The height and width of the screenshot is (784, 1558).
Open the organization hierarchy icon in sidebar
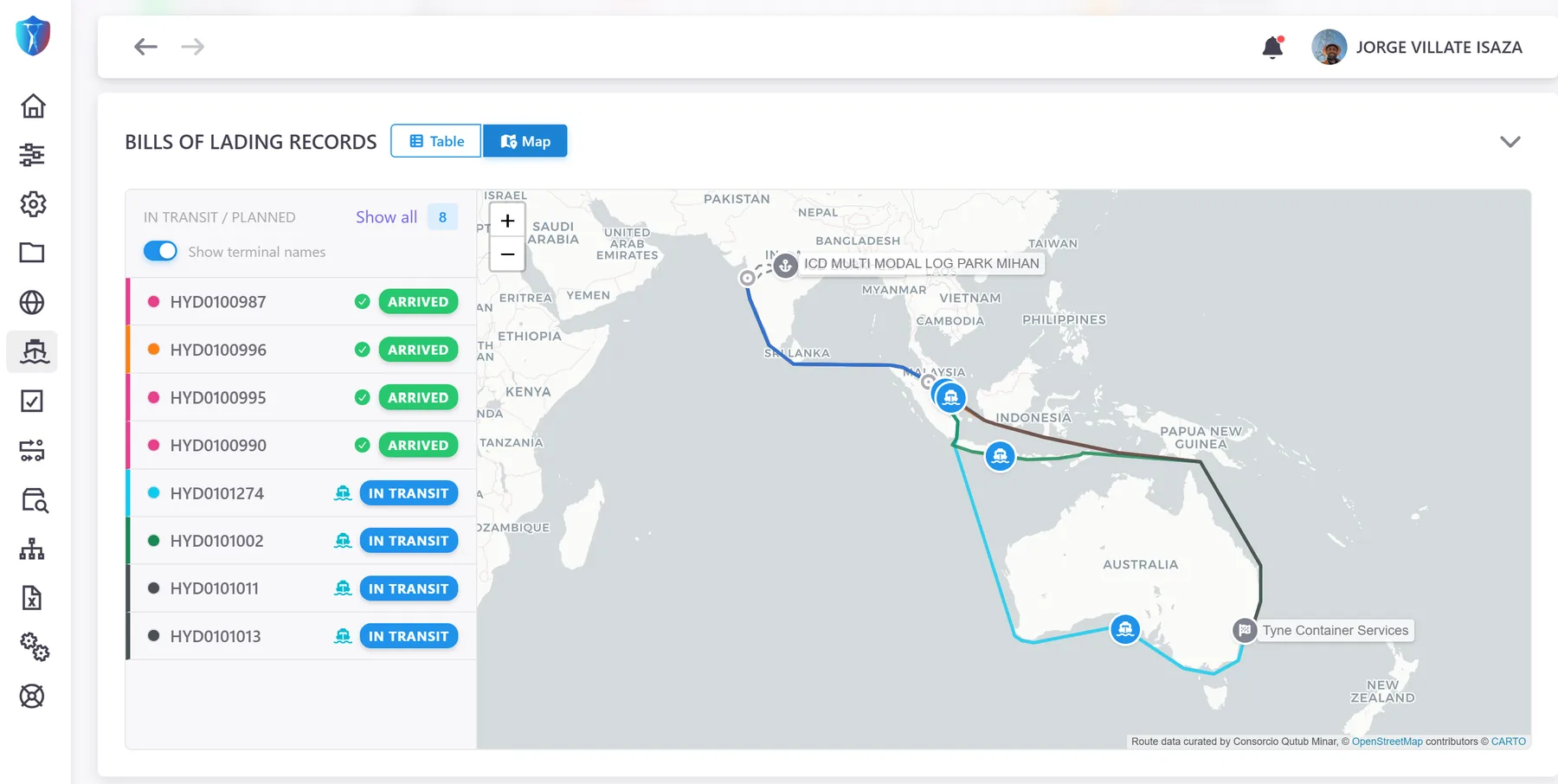pyautogui.click(x=33, y=549)
